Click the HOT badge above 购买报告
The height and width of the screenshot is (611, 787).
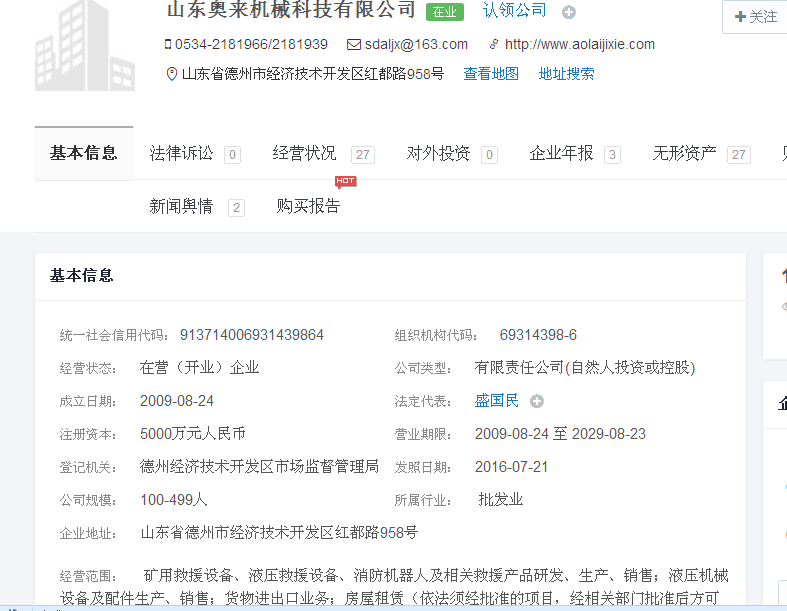click(x=345, y=182)
